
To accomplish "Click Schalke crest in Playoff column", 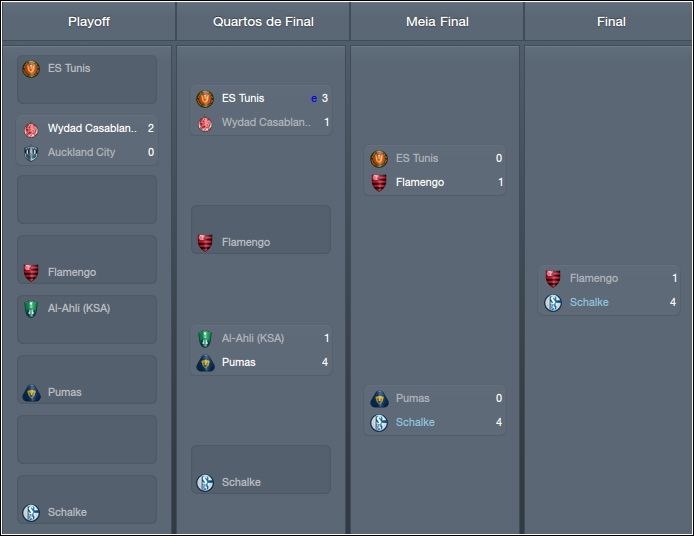I will coord(31,513).
